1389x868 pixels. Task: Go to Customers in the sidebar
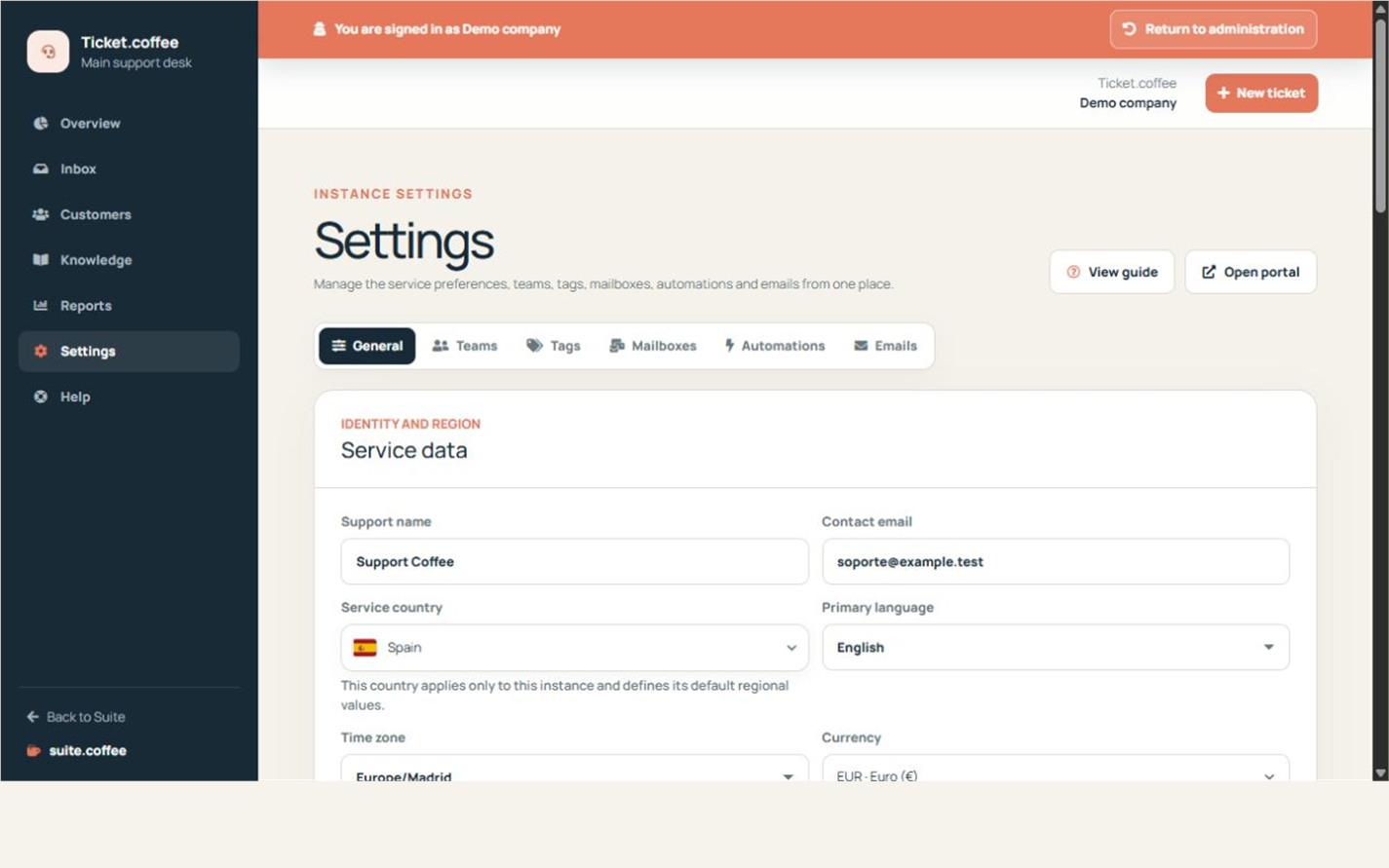point(129,214)
